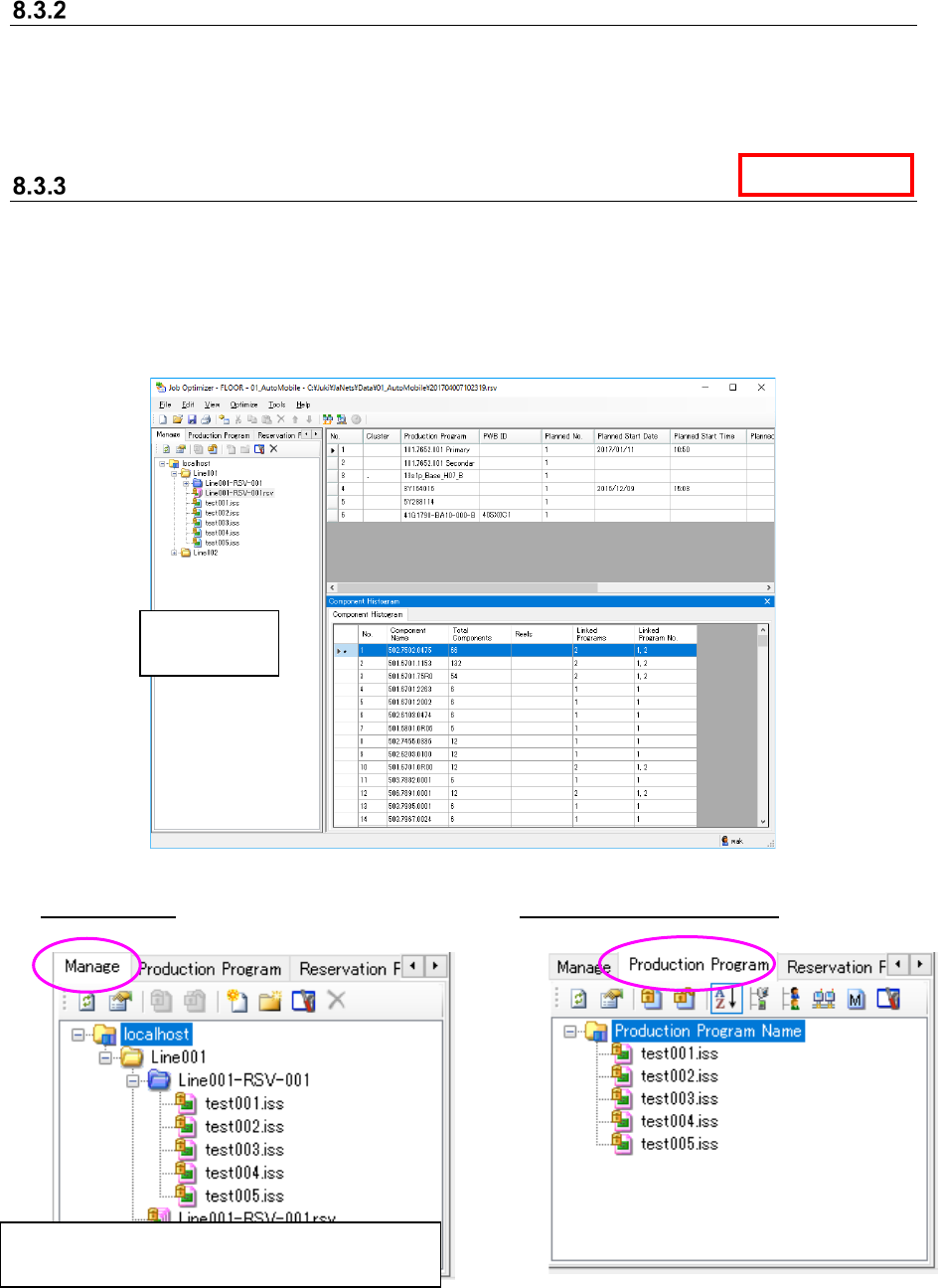Select Production Program tab in enlarged Manage view

[x=211, y=968]
